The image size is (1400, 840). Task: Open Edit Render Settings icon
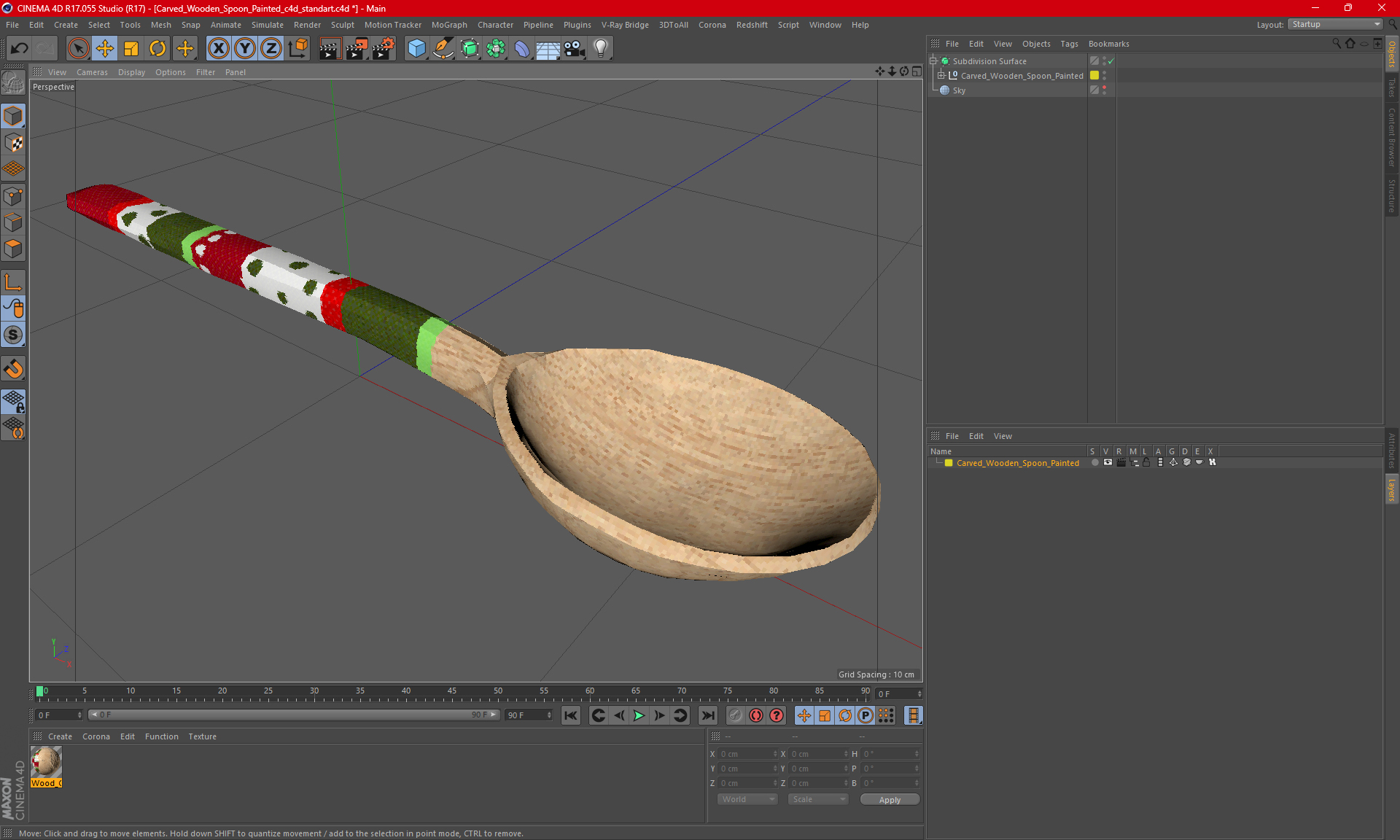[x=384, y=49]
